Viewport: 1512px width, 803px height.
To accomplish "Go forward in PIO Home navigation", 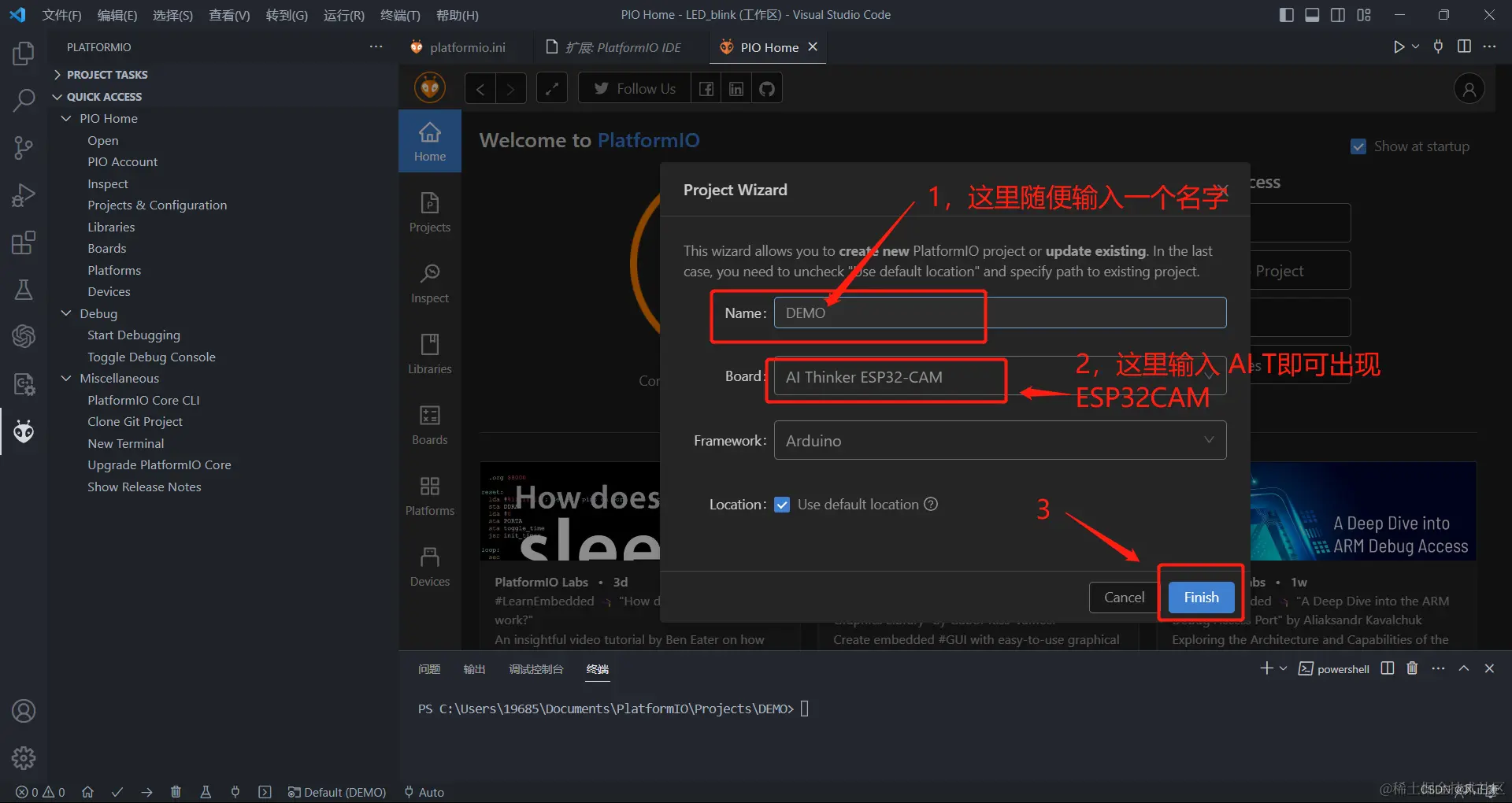I will pyautogui.click(x=510, y=89).
